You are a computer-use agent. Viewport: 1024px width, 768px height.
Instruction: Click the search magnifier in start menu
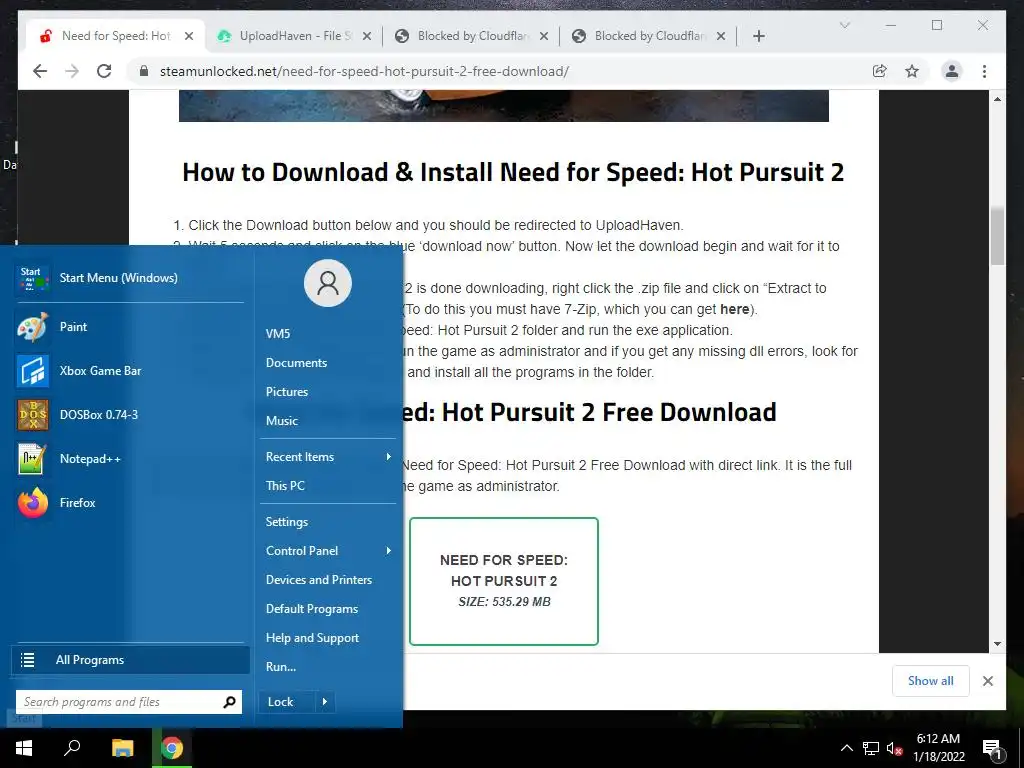[229, 702]
